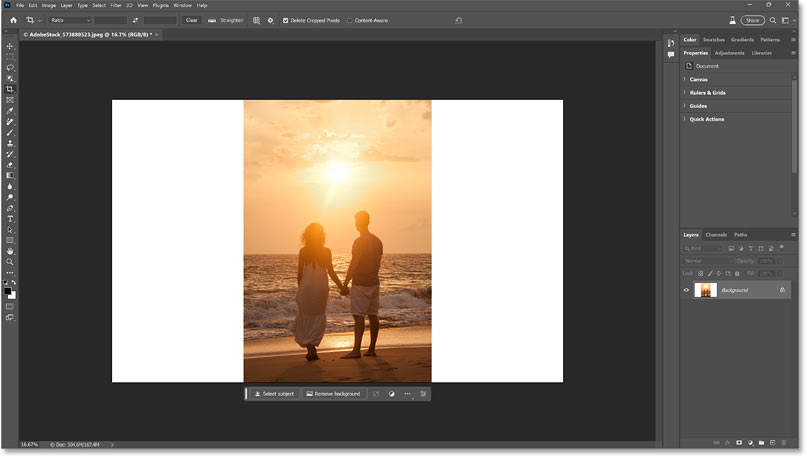This screenshot has width=807, height=458.
Task: Open more options on contextual task bar
Action: (x=408, y=394)
